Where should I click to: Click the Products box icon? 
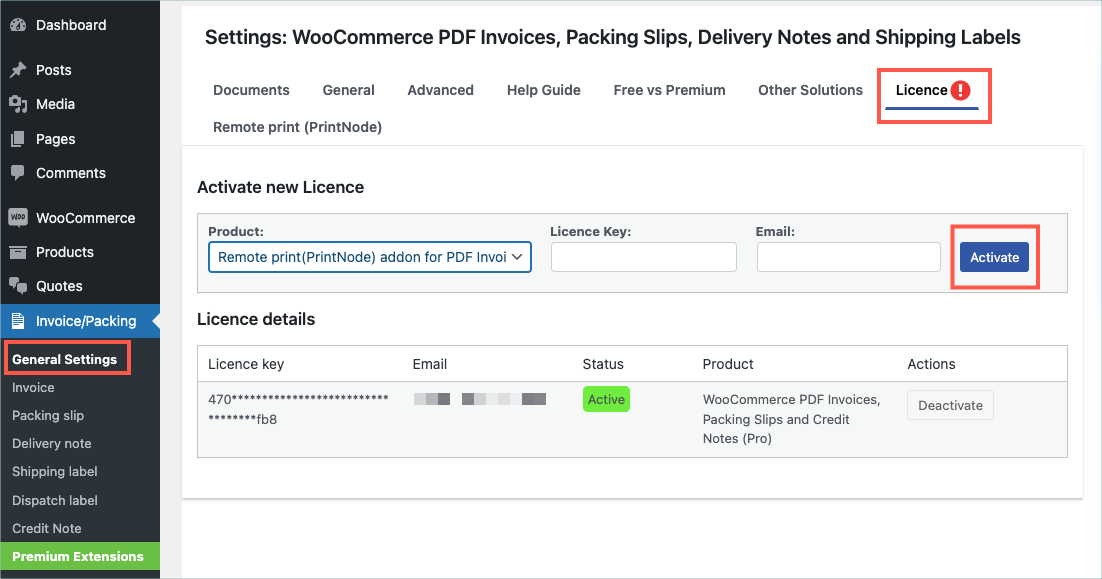[18, 252]
